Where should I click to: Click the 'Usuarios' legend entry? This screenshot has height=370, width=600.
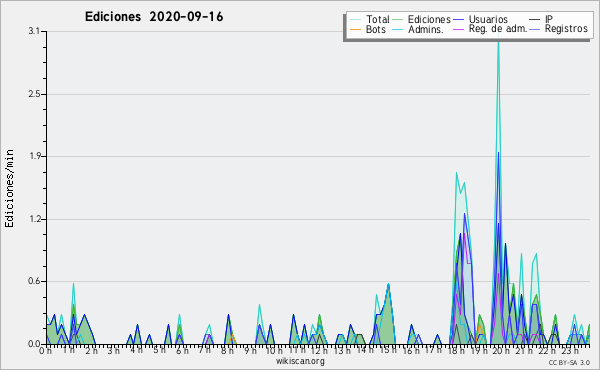[x=488, y=19]
